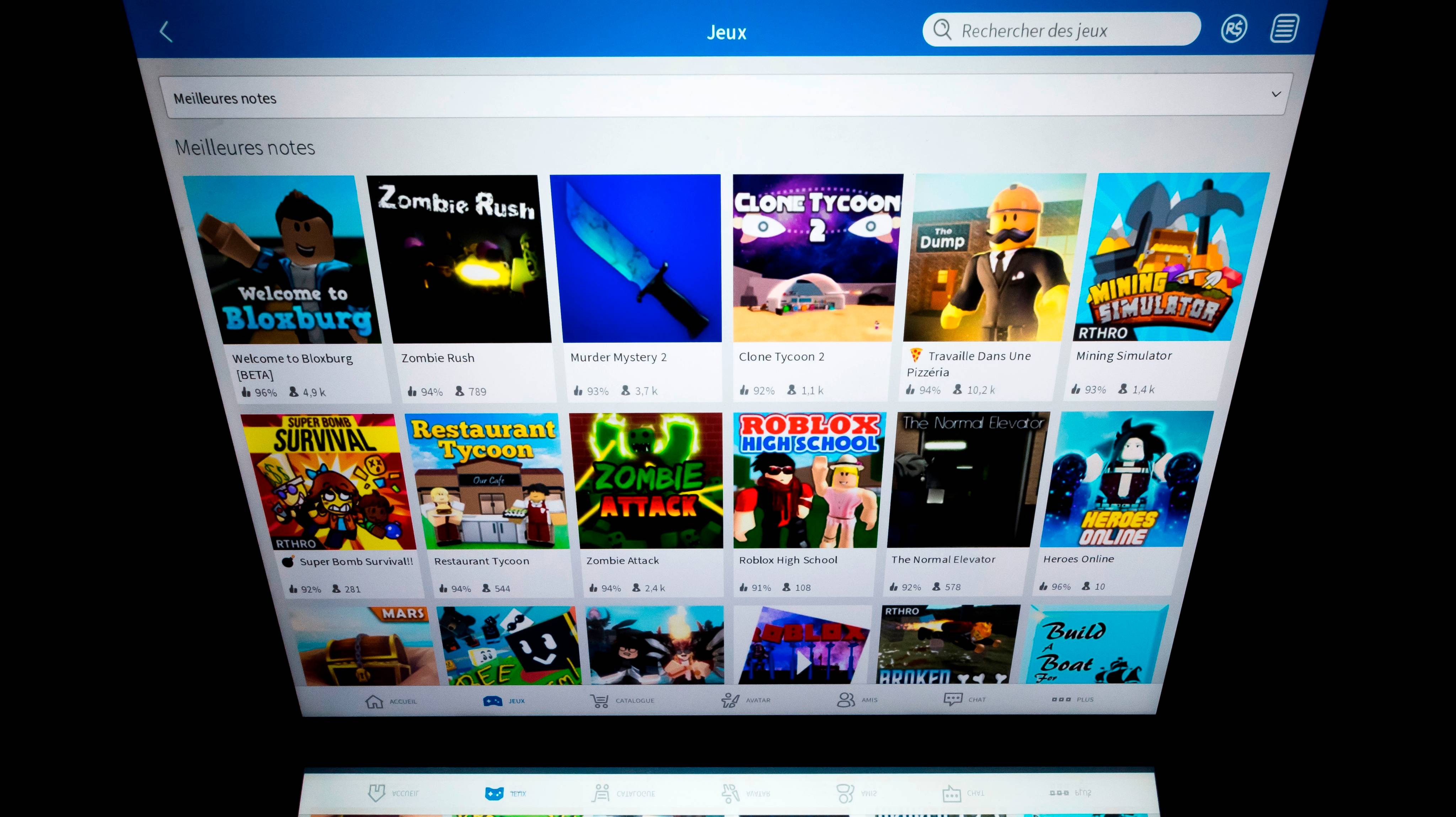
Task: Open the Robux currency icon
Action: 1233,28
